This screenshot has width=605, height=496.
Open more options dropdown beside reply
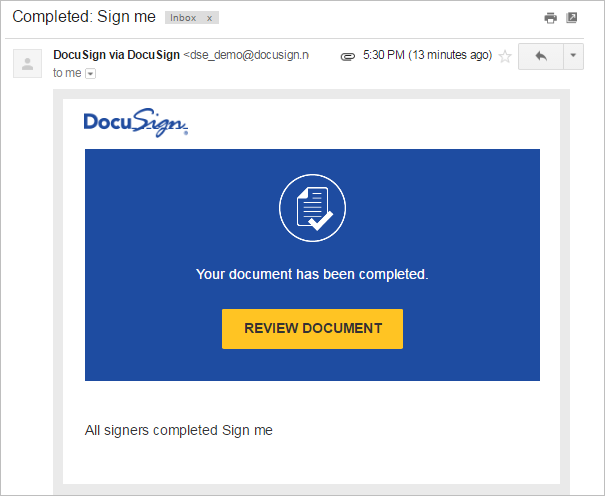pos(574,57)
